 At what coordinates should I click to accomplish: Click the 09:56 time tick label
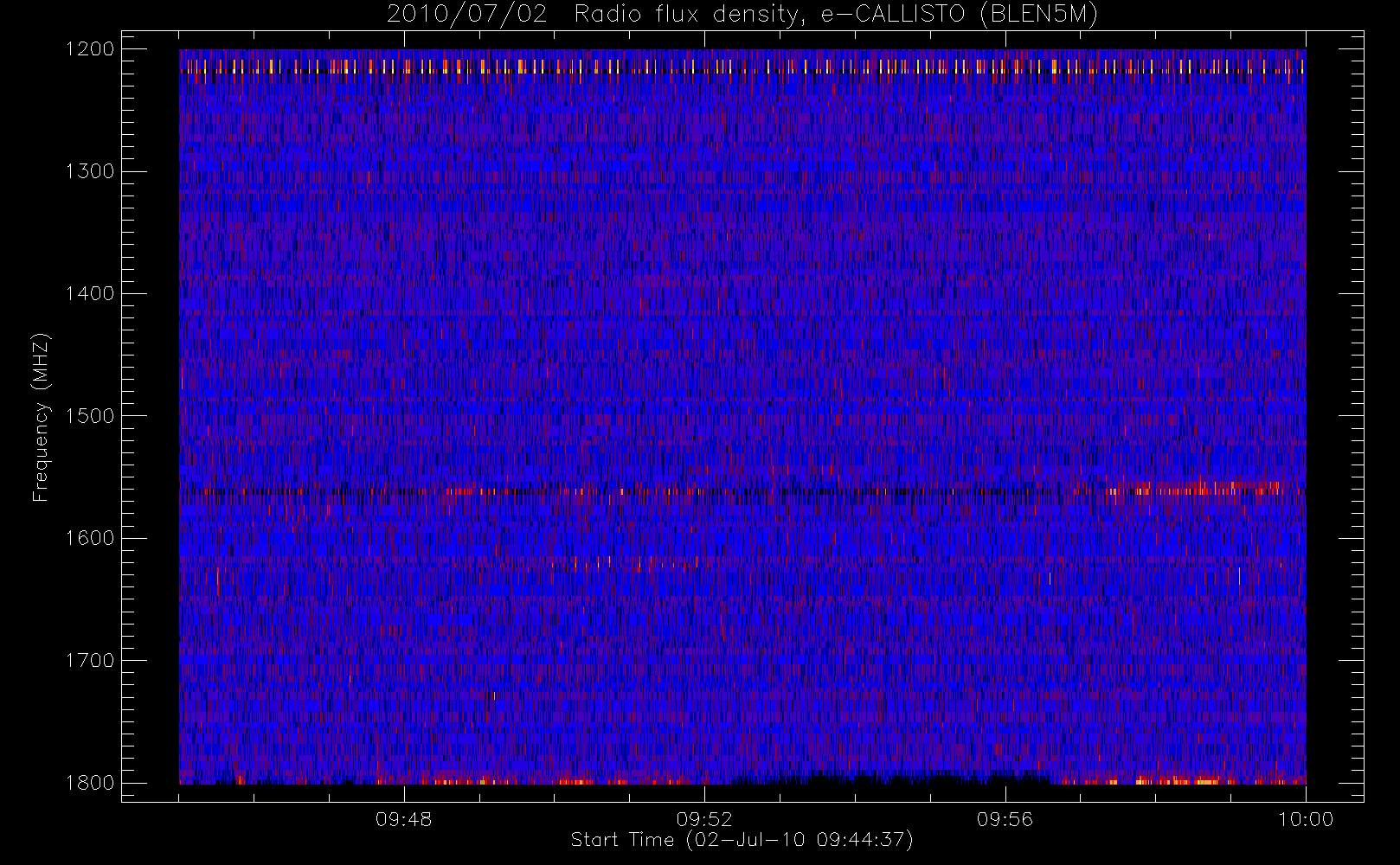point(1005,819)
